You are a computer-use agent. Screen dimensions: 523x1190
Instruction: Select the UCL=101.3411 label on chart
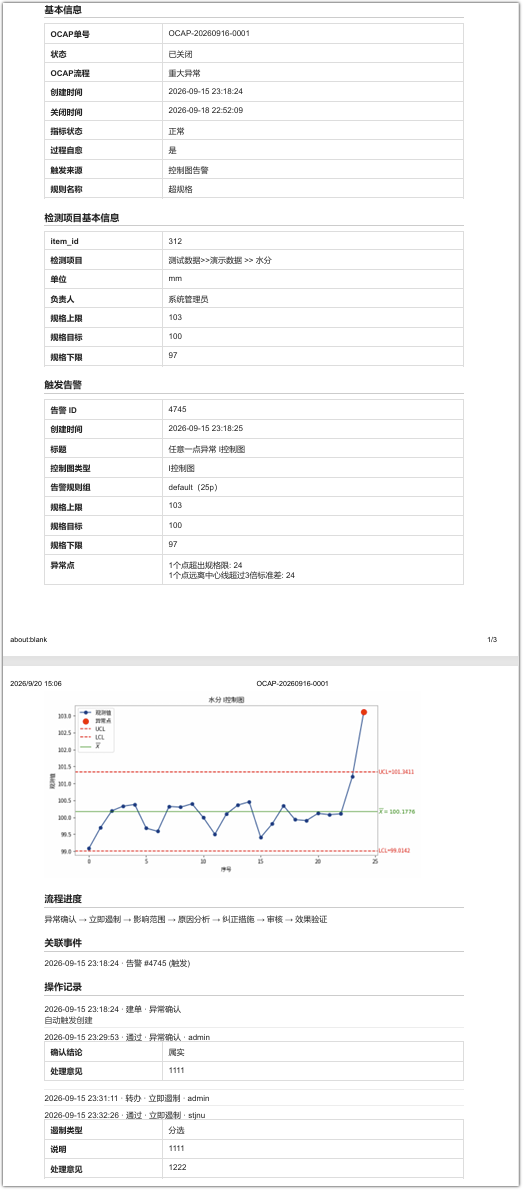(397, 772)
